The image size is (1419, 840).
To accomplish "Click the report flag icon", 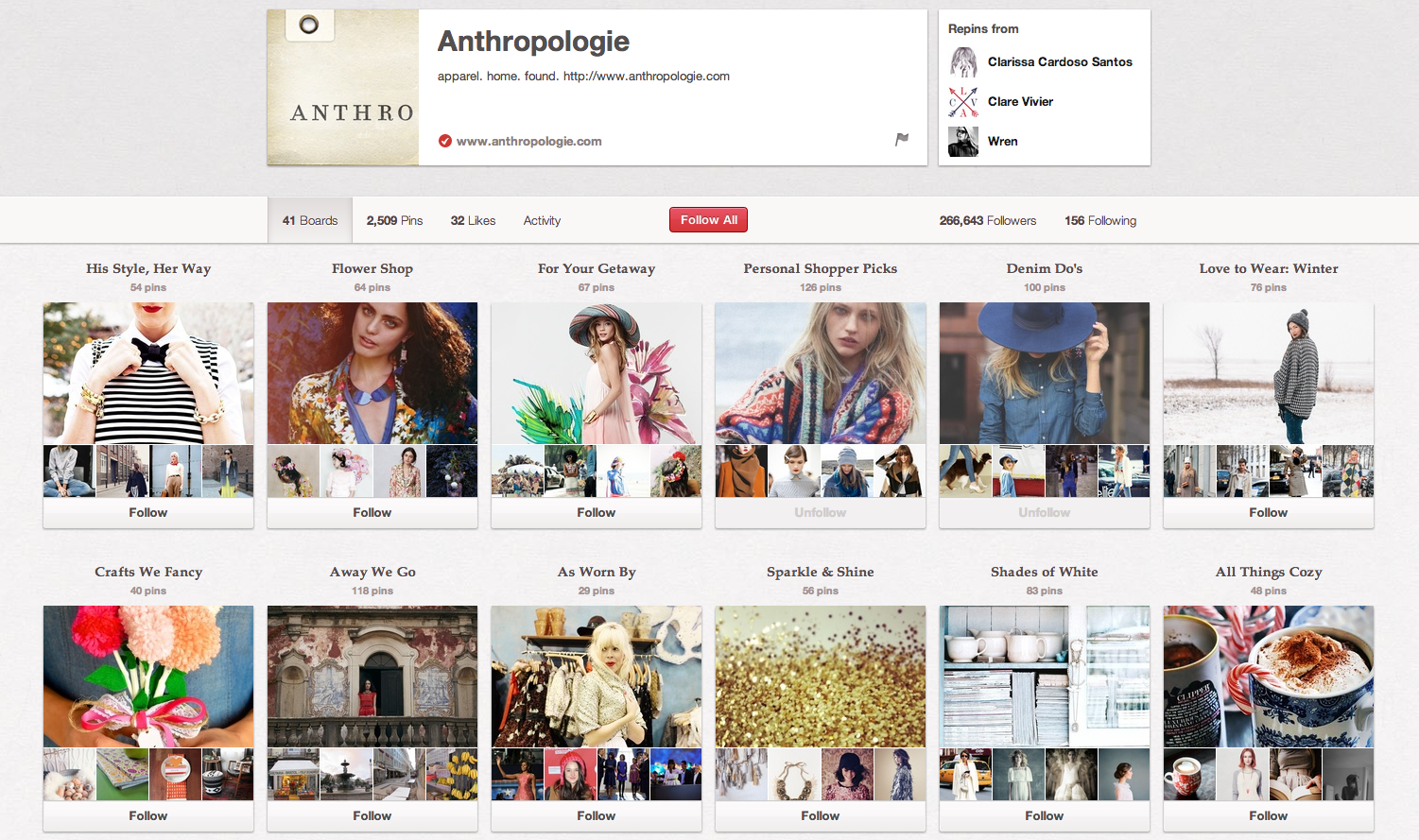I will (x=902, y=140).
